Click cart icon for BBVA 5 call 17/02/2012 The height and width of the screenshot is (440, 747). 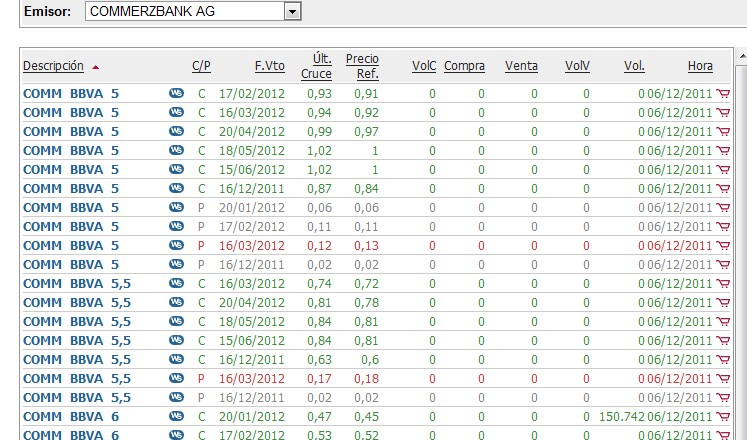click(723, 94)
